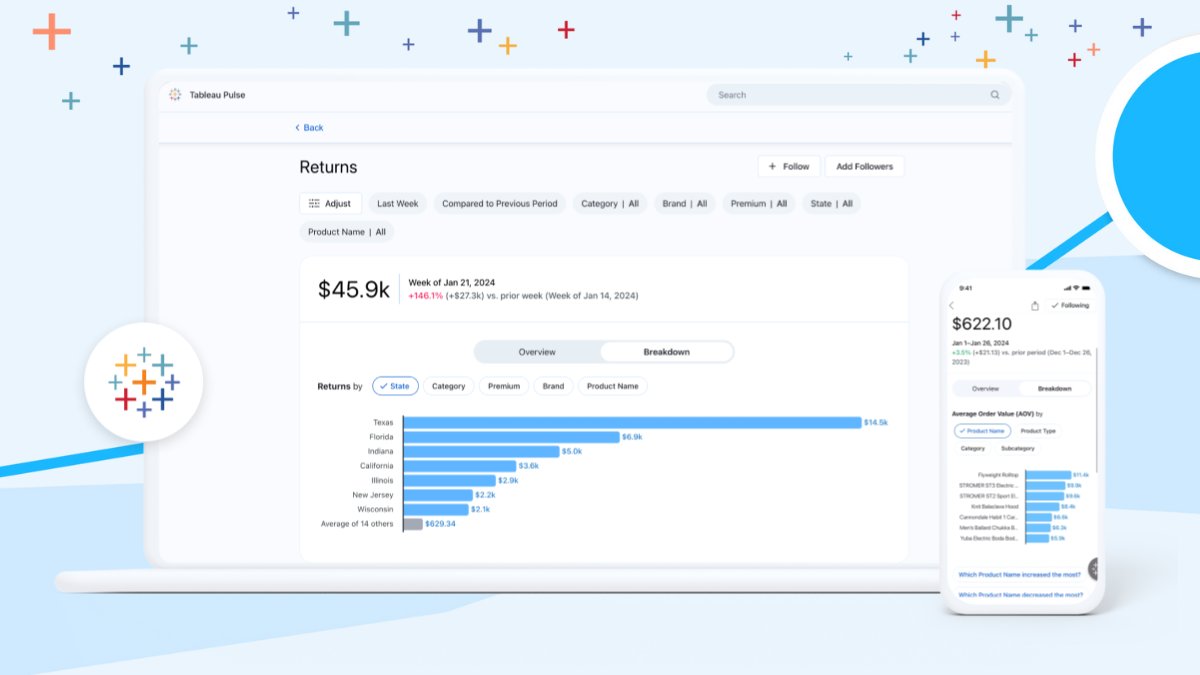Tap Product Name chip on the phone

pos(982,431)
